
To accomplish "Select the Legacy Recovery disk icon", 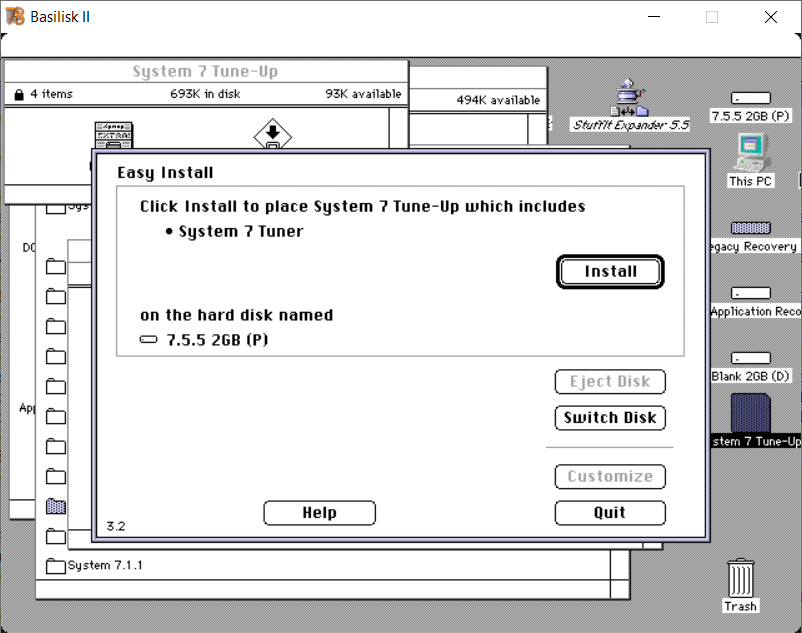I will point(750,228).
